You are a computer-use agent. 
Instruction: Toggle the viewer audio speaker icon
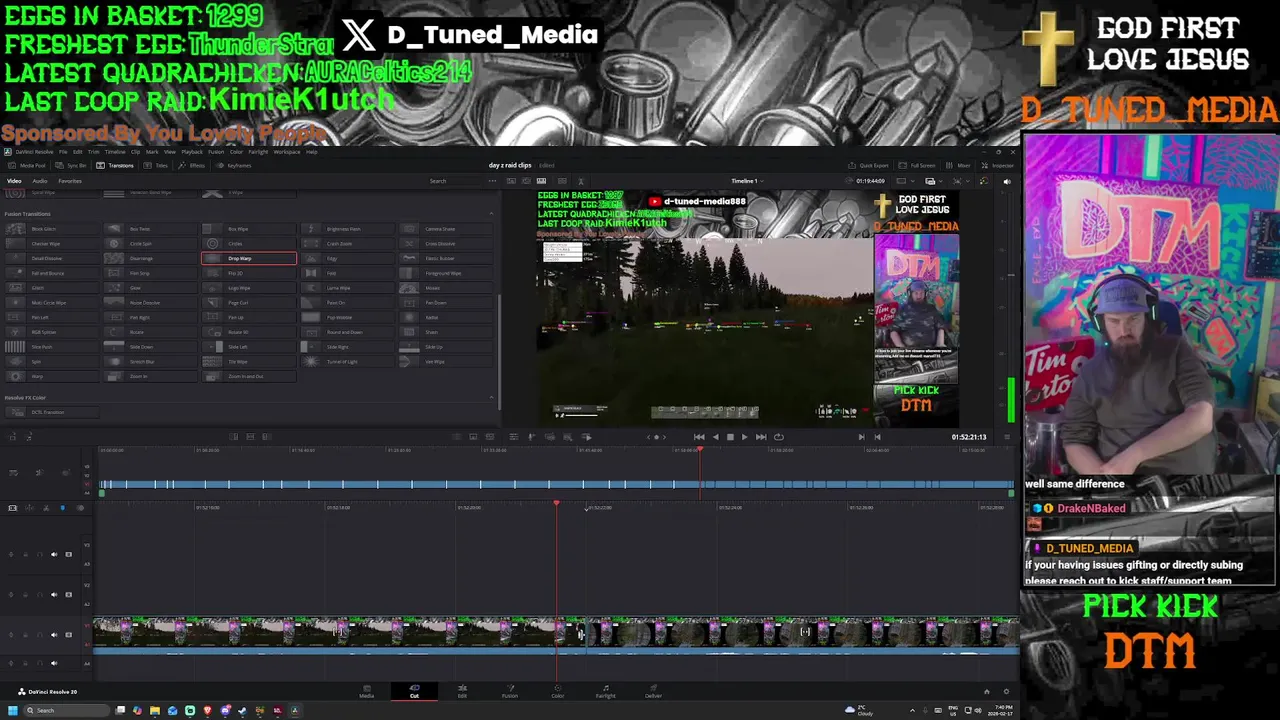click(x=1006, y=181)
